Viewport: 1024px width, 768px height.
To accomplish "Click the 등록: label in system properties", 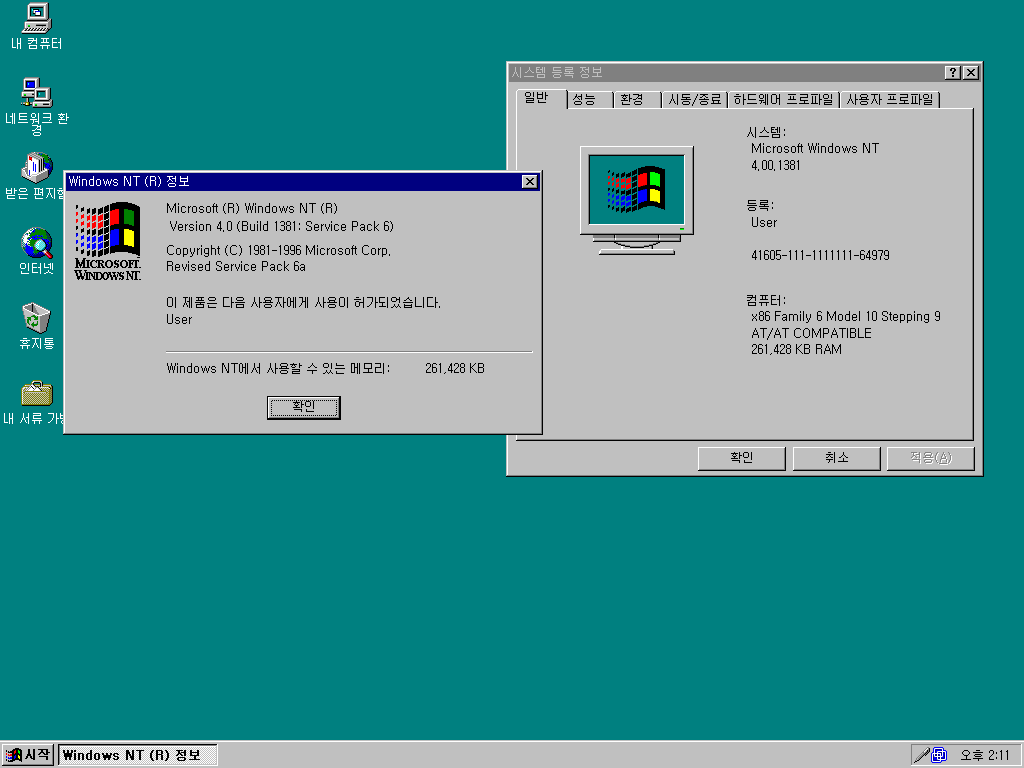I will (760, 205).
